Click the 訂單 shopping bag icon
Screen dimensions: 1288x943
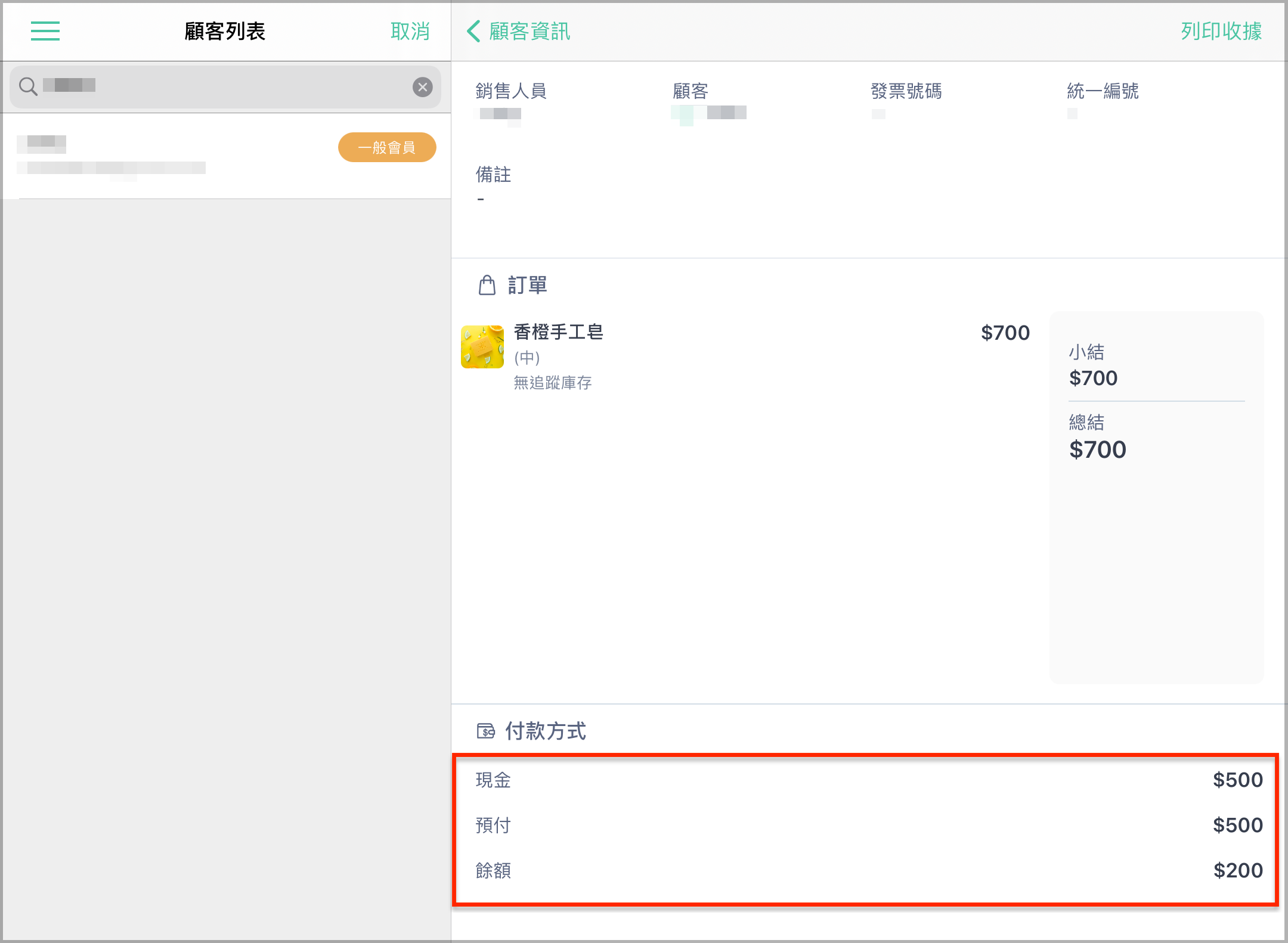click(487, 285)
